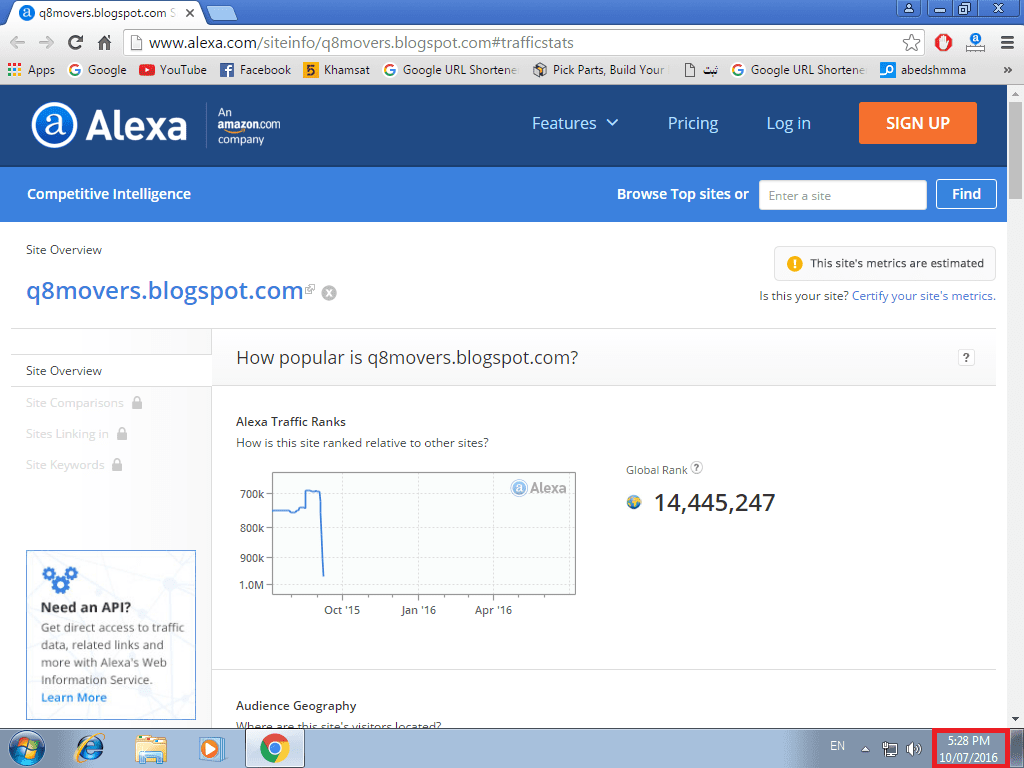
Task: Expand the Features dropdown menu
Action: (x=575, y=123)
